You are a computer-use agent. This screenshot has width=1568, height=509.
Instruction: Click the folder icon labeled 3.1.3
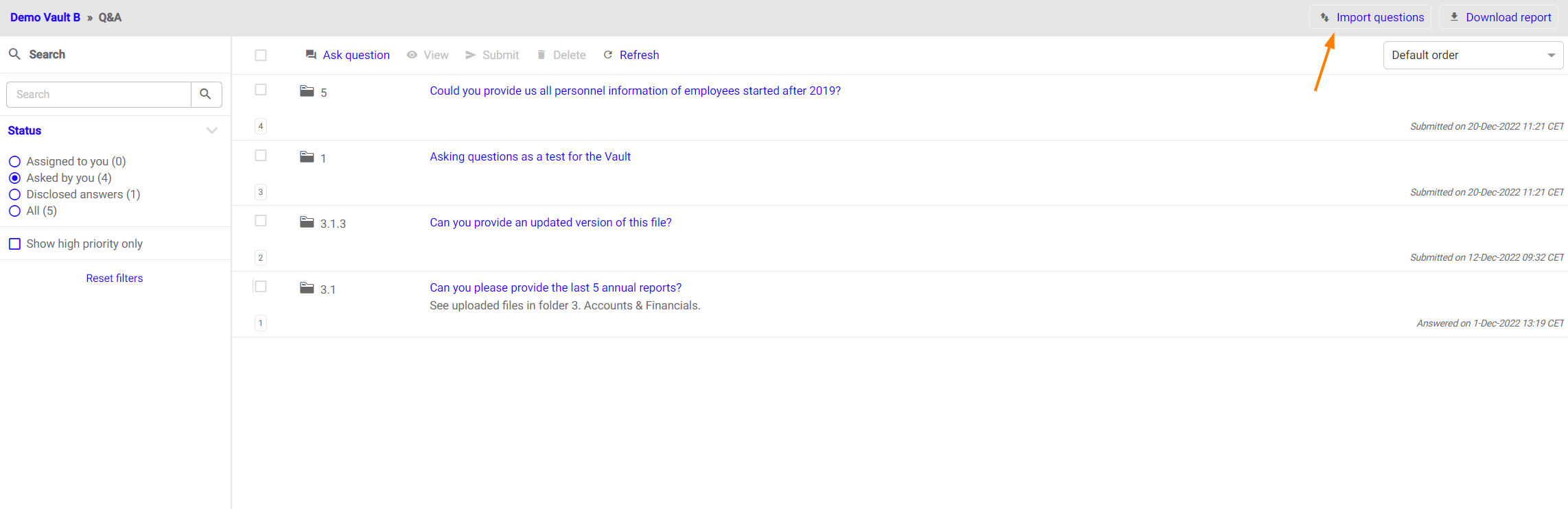tap(307, 222)
